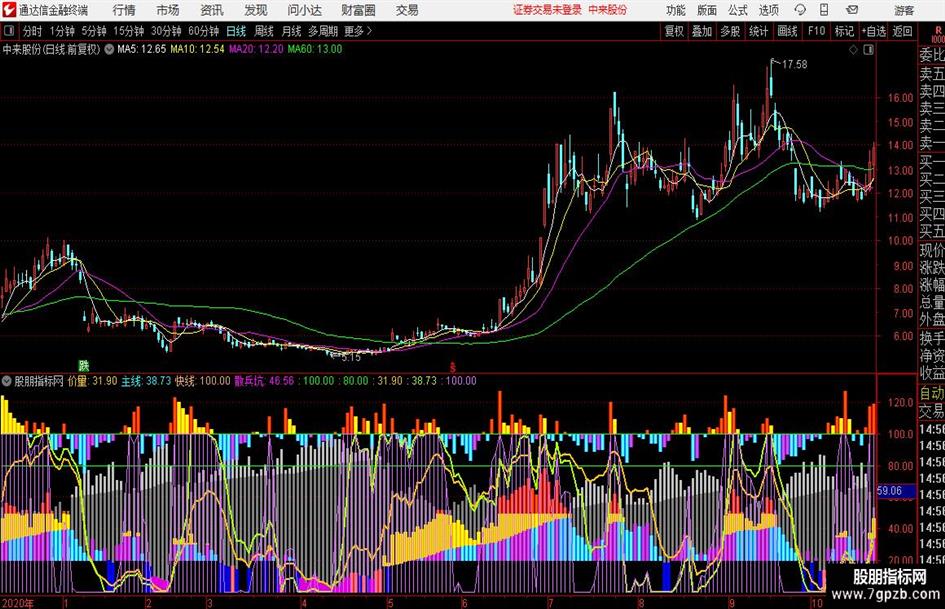Click the 统计 statistics button
The image size is (945, 609).
[x=758, y=31]
